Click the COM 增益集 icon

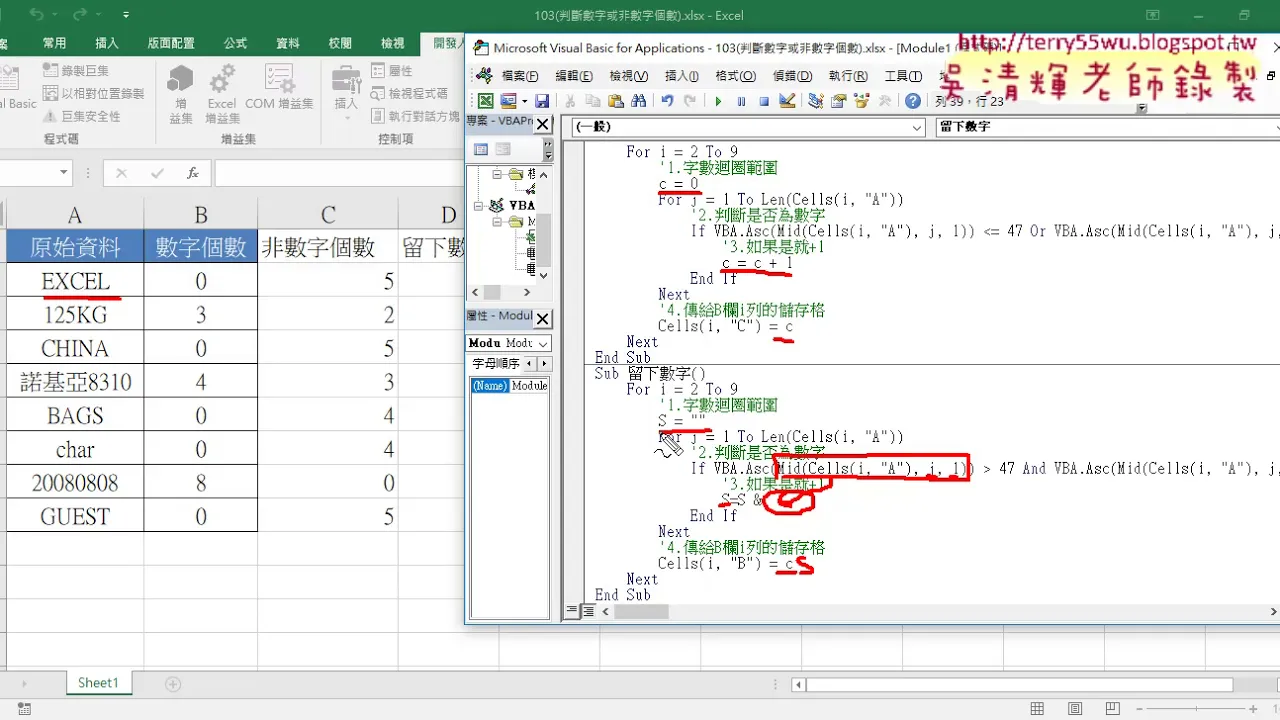point(279,88)
